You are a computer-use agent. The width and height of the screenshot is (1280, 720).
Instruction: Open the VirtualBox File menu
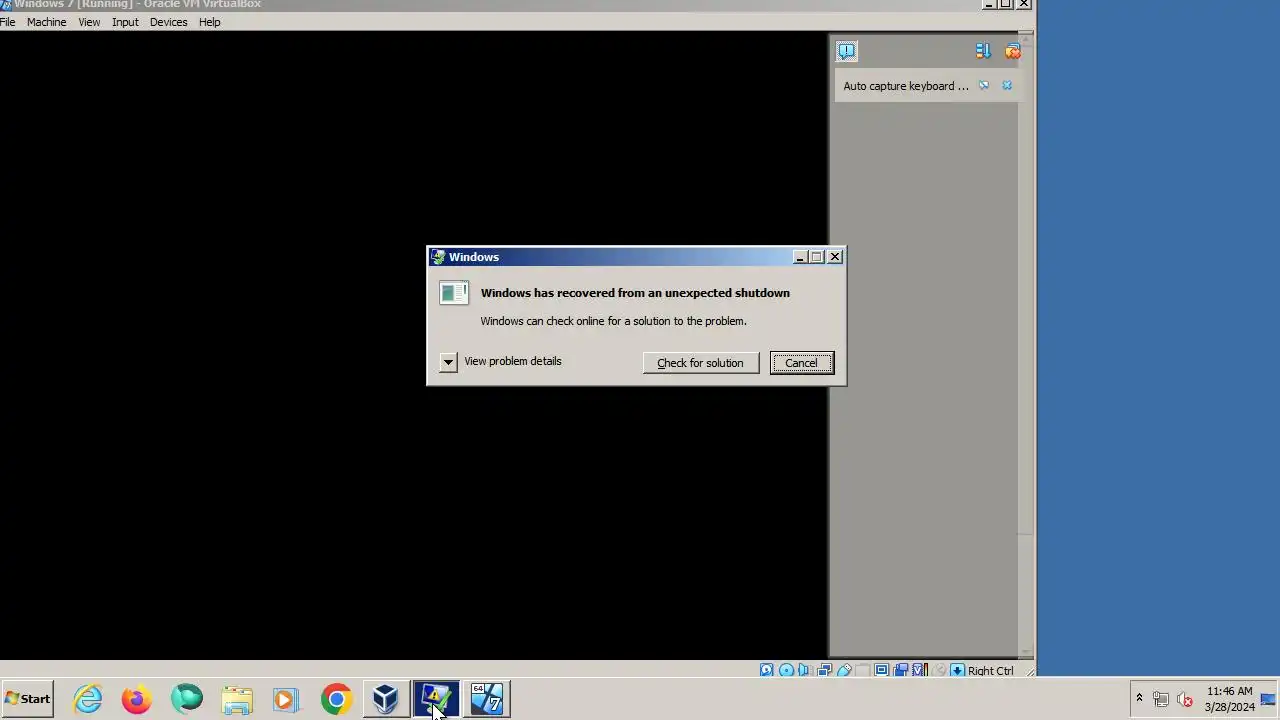click(7, 22)
